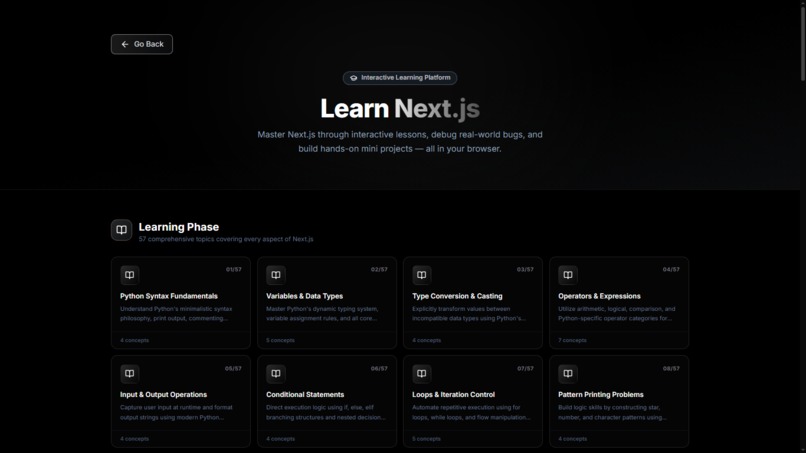Click the Learn Next.js main heading
This screenshot has height=453, width=806.
[x=400, y=108]
